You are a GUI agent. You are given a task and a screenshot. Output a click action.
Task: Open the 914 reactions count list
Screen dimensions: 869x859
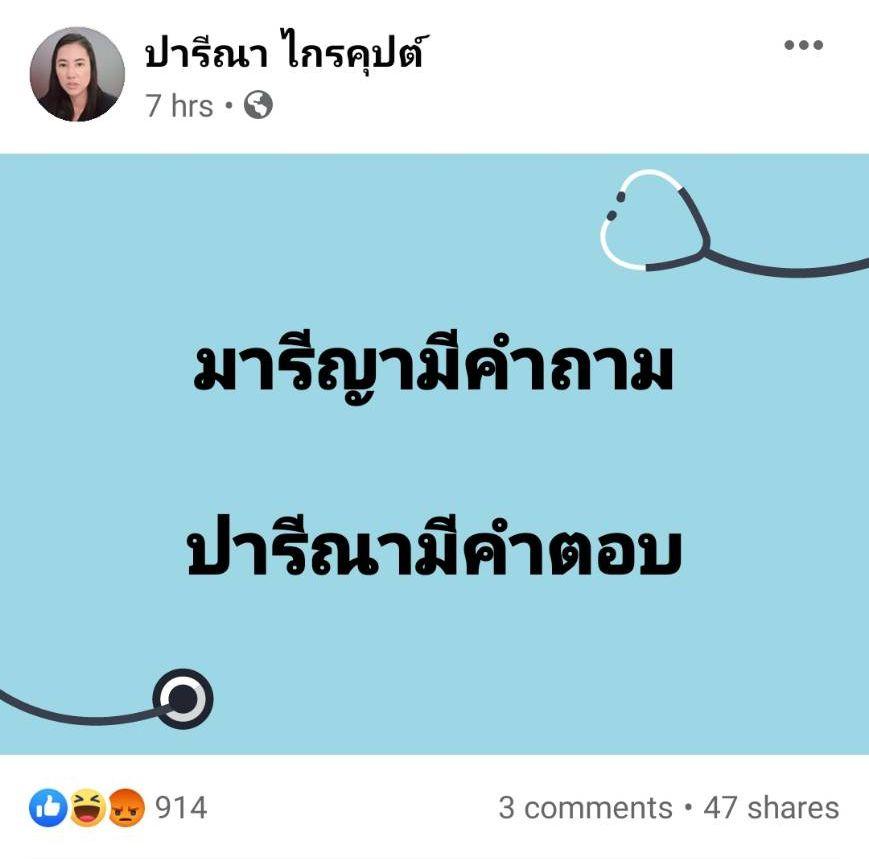click(x=181, y=807)
